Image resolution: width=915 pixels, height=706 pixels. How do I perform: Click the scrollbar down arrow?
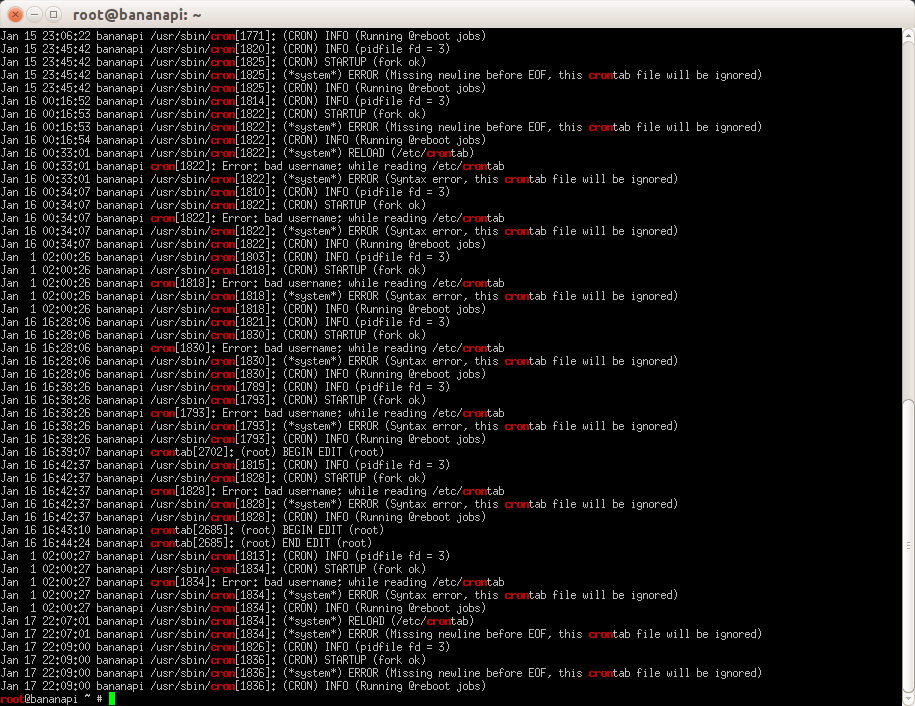pyautogui.click(x=909, y=698)
